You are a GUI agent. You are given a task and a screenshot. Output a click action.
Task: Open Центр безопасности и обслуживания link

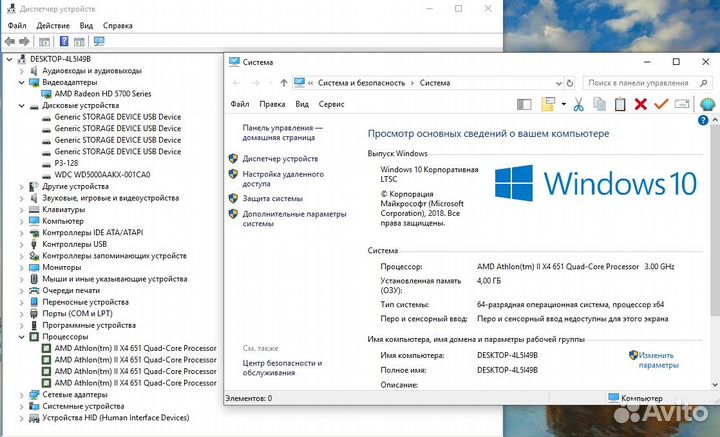[x=282, y=368]
